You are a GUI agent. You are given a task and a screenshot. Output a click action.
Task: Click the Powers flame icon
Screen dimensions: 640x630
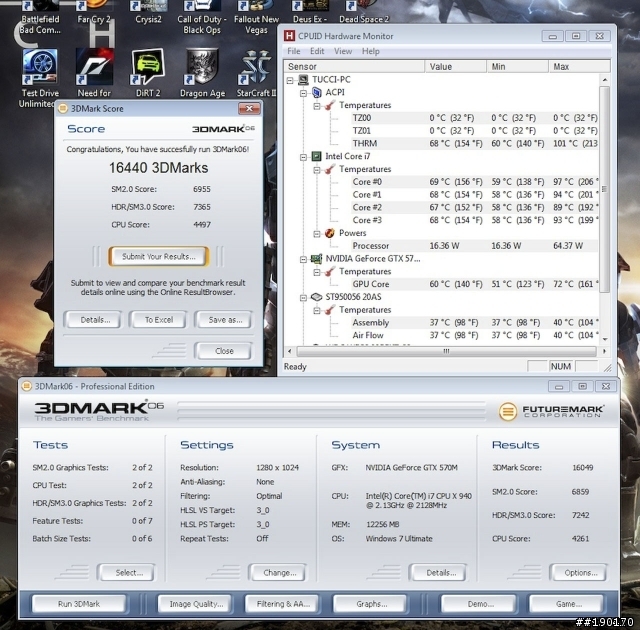tap(330, 233)
